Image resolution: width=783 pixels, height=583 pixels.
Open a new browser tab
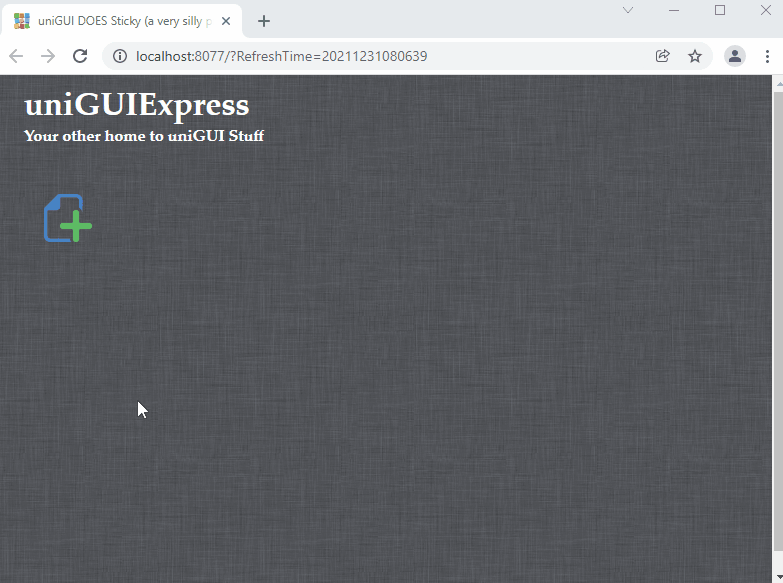point(264,21)
